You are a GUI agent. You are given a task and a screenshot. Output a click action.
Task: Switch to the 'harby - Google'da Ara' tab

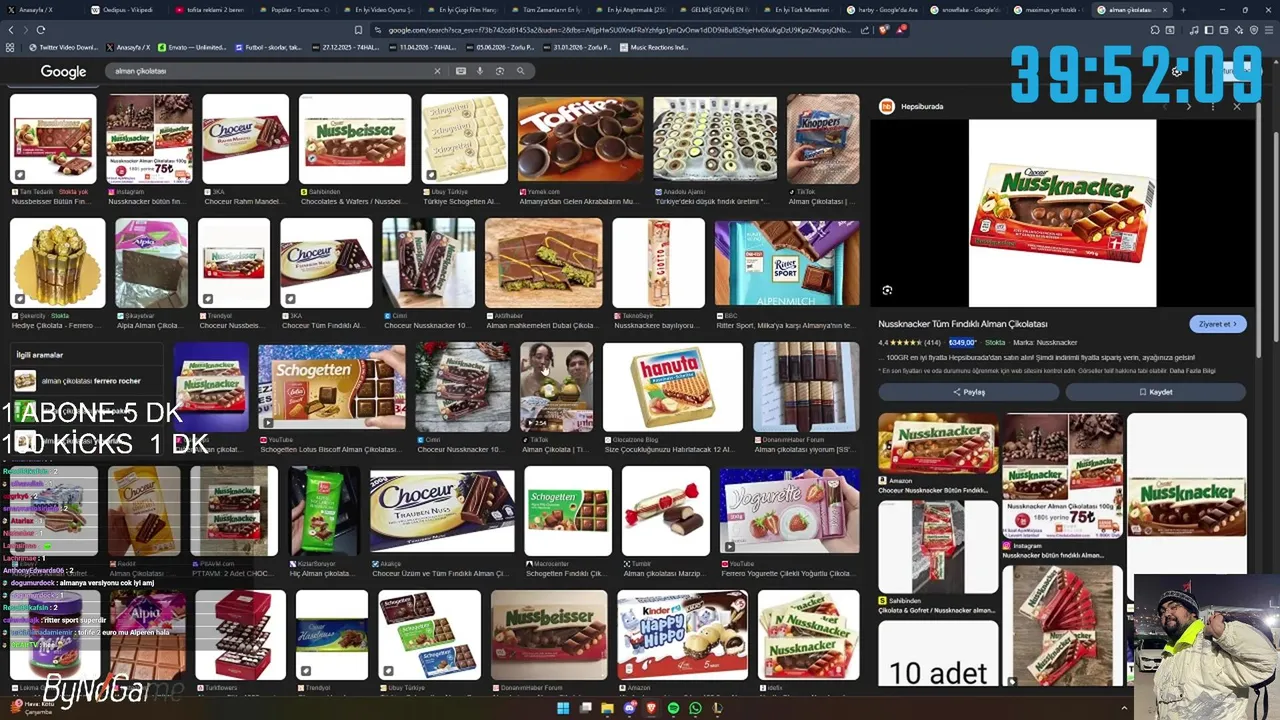884,10
